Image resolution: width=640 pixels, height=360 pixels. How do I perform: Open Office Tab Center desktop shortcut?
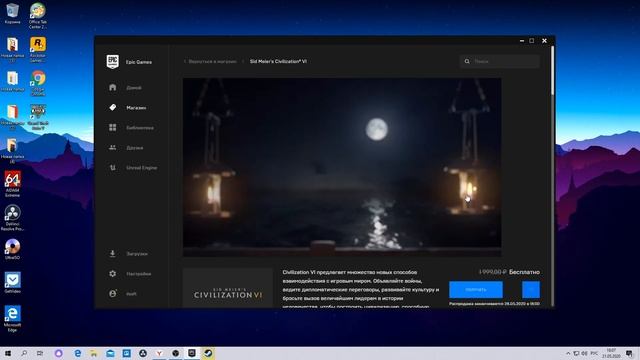[38, 16]
